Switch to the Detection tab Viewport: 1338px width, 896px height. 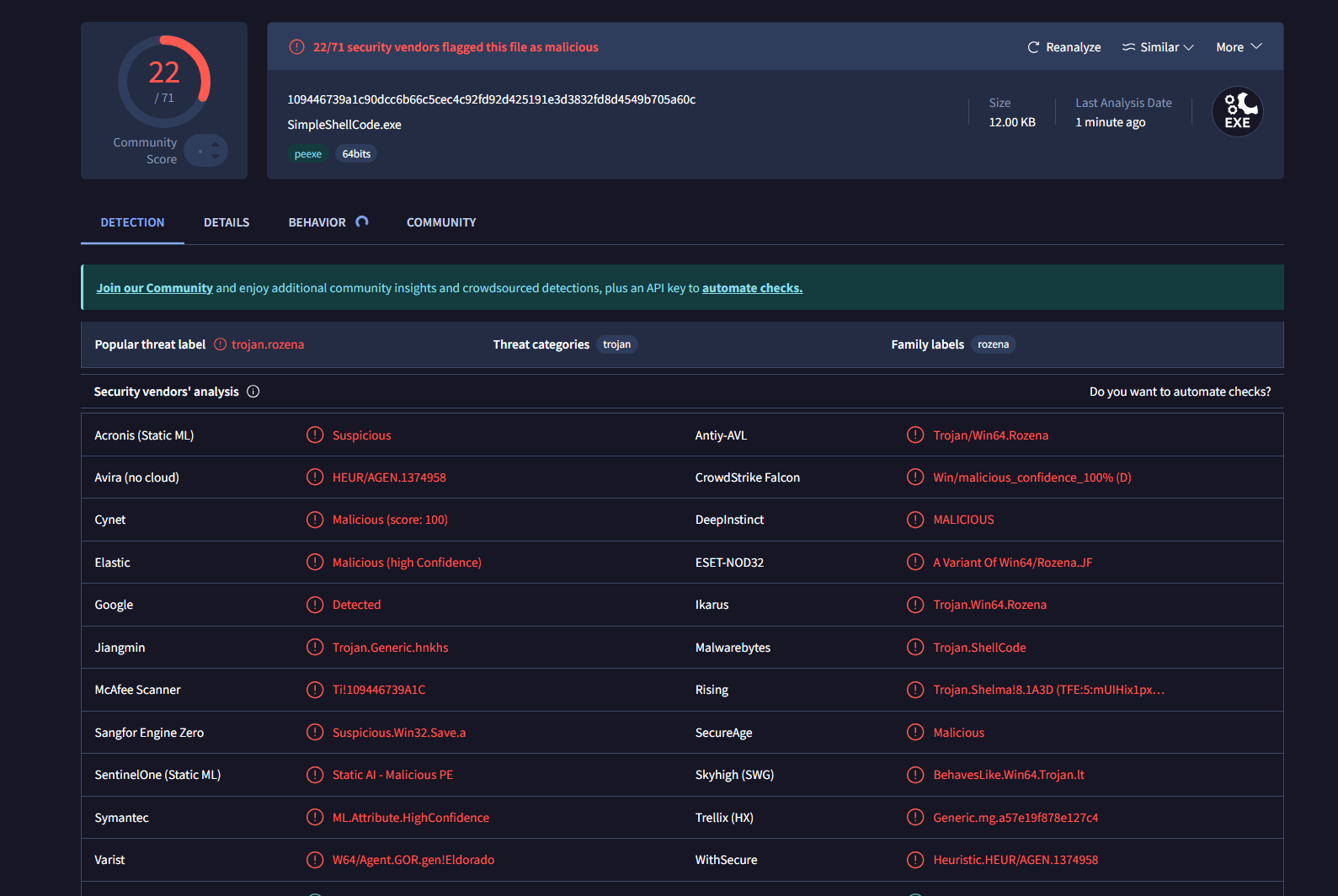point(132,222)
